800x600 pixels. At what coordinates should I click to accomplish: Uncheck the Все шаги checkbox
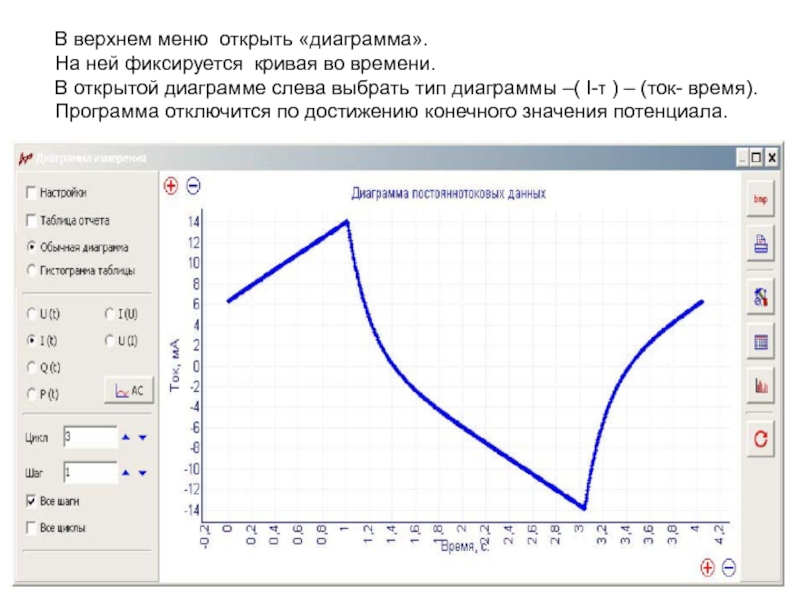tap(32, 499)
